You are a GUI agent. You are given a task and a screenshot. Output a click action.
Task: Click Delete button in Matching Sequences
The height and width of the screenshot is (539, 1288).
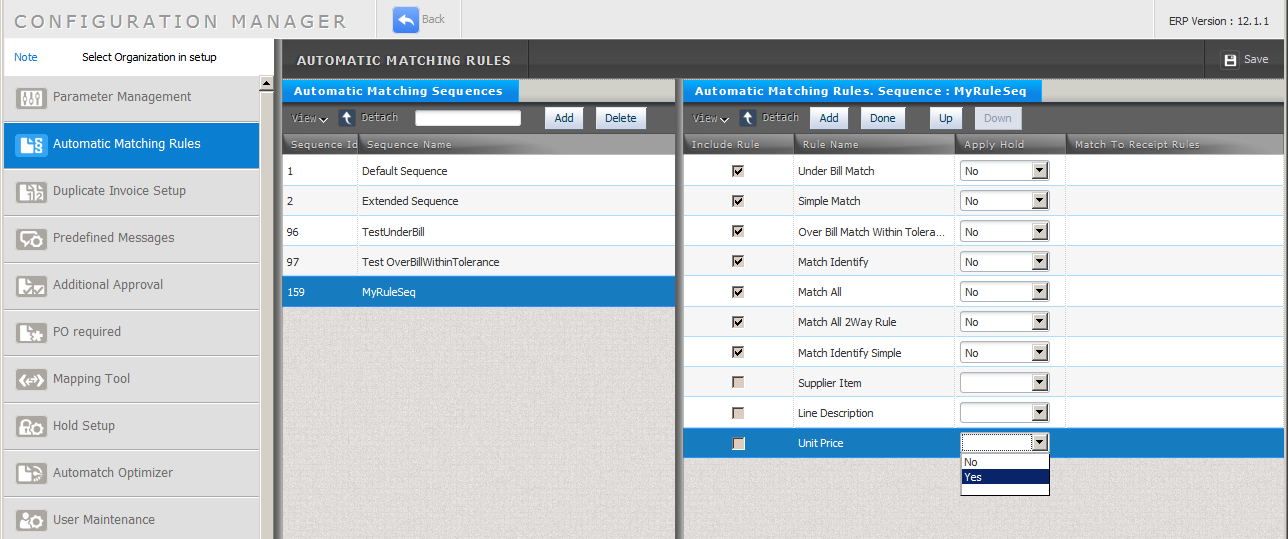(x=620, y=118)
